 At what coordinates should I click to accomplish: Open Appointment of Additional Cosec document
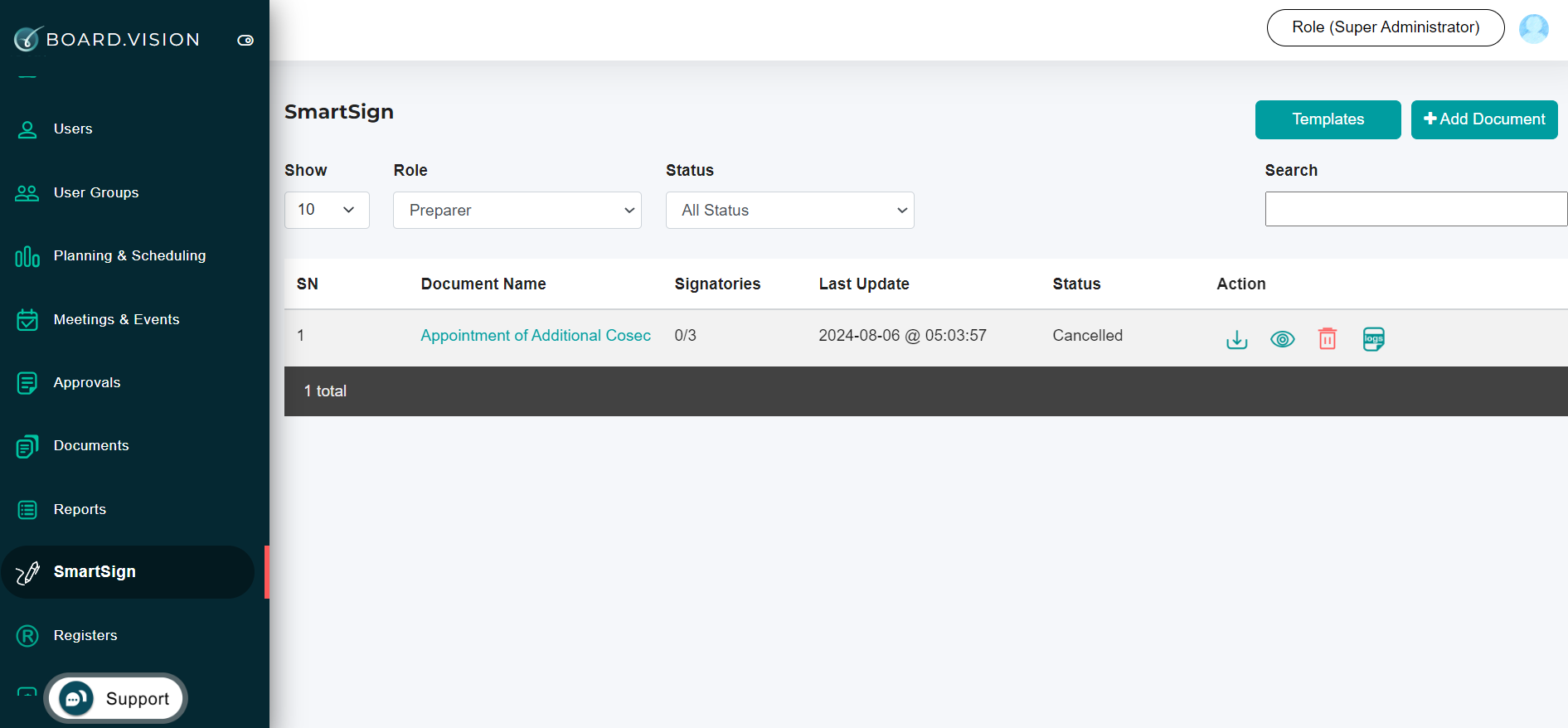click(x=536, y=335)
